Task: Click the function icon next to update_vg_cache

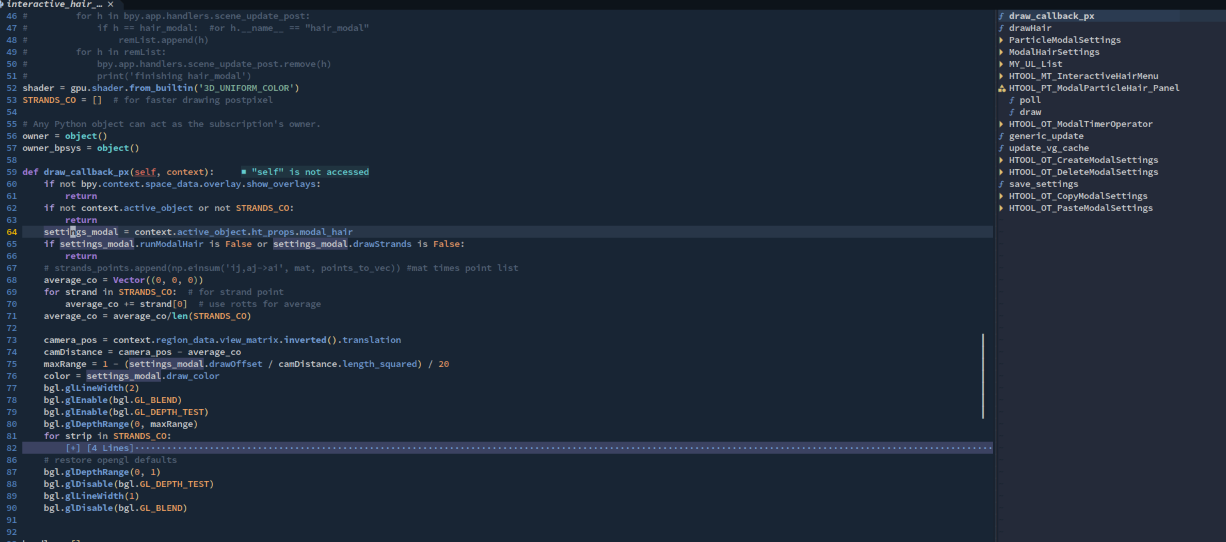Action: pyautogui.click(x=1002, y=148)
